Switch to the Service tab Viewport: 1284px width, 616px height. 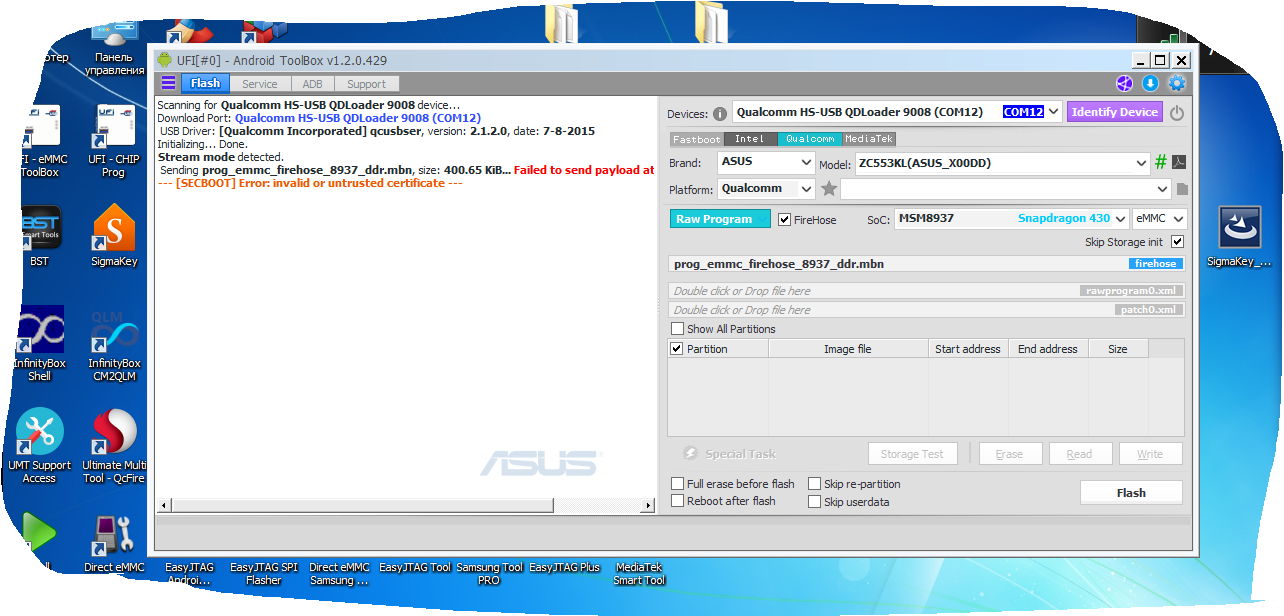click(260, 84)
